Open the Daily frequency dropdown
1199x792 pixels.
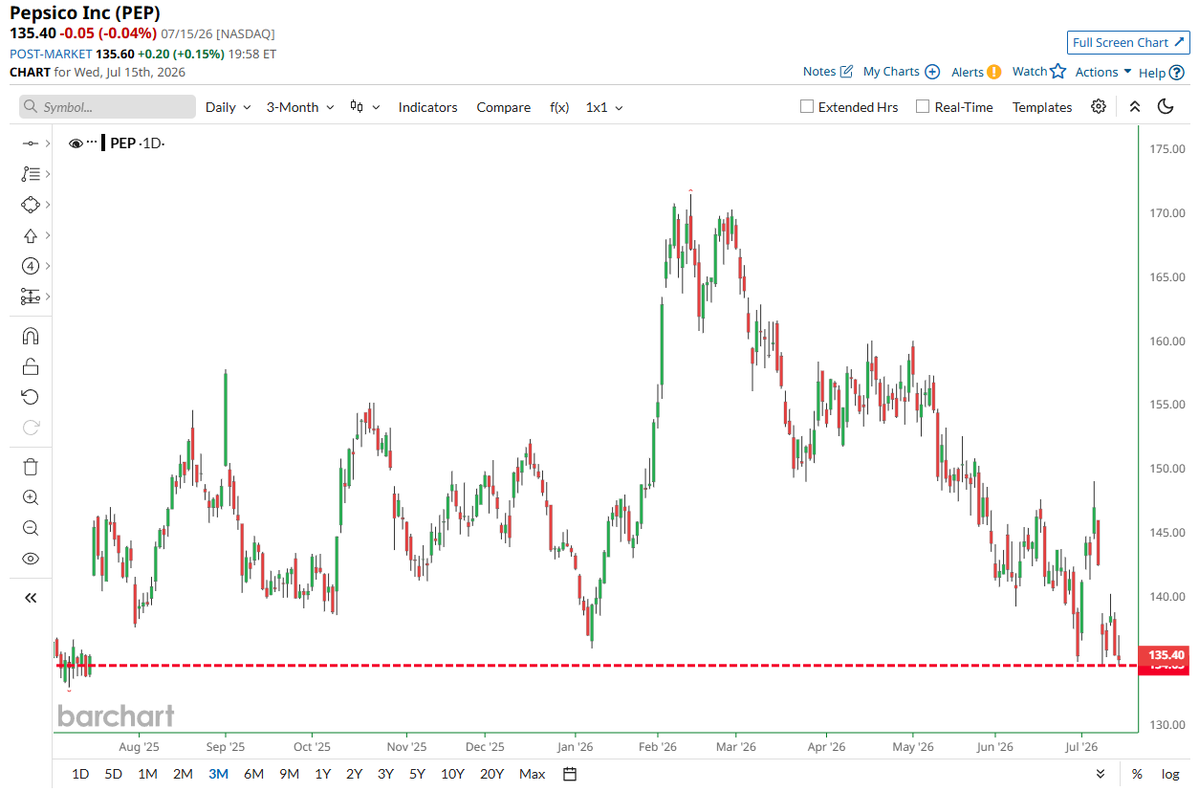pyautogui.click(x=228, y=107)
